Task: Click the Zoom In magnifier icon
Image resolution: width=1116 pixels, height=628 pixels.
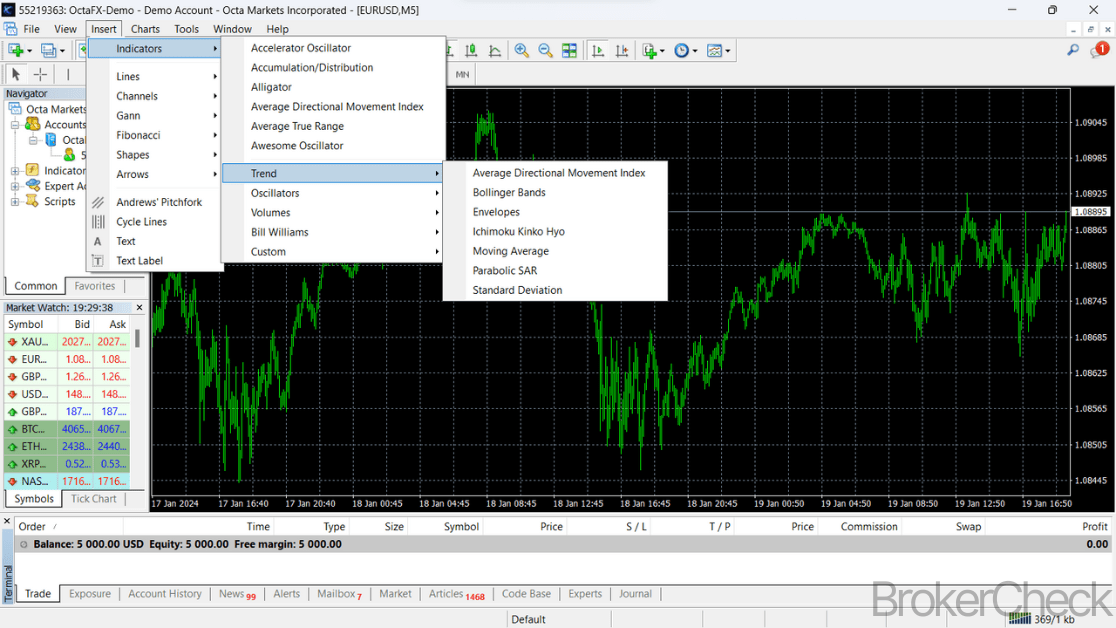Action: pyautogui.click(x=522, y=51)
